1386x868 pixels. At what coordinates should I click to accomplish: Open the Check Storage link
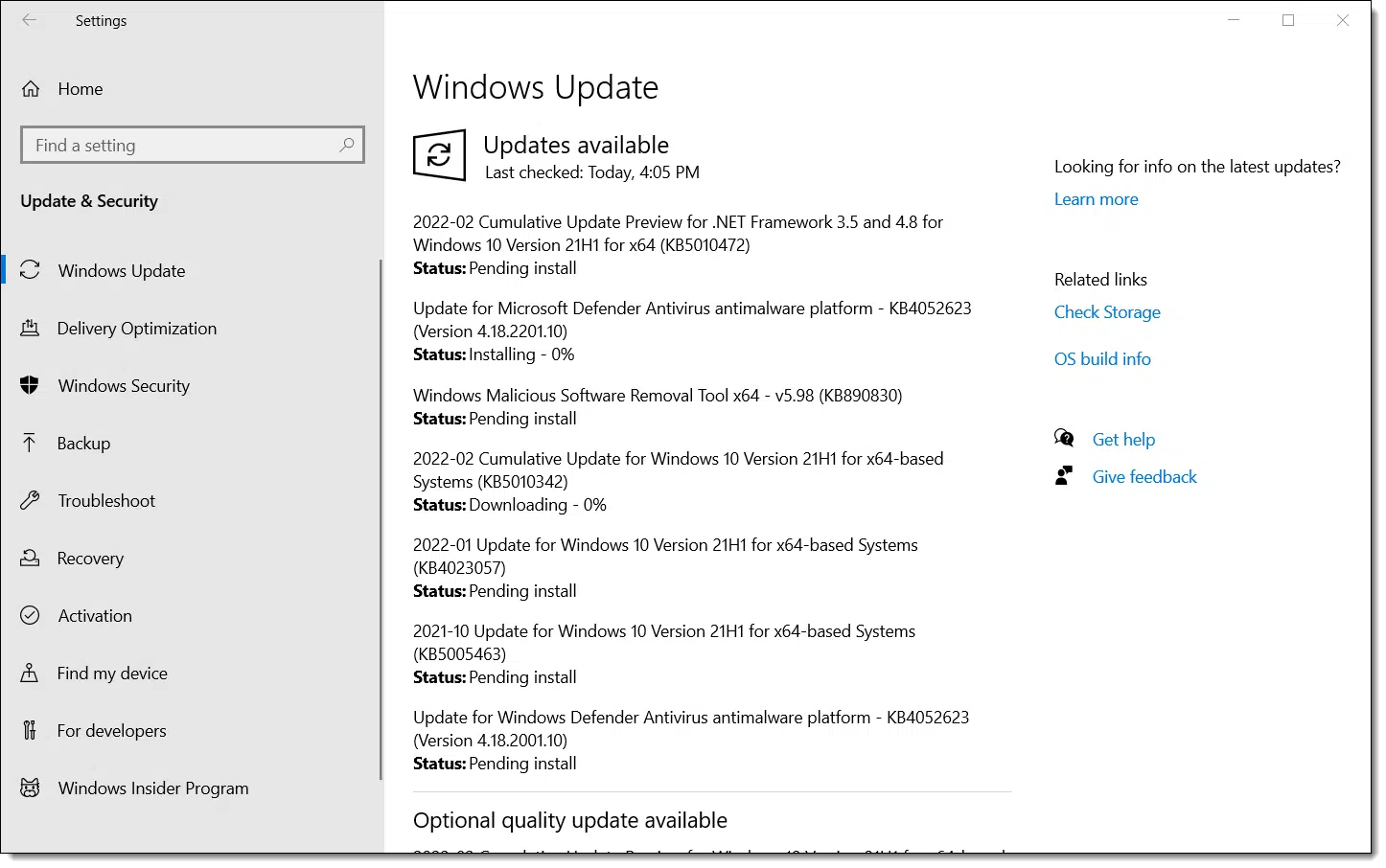click(1107, 312)
